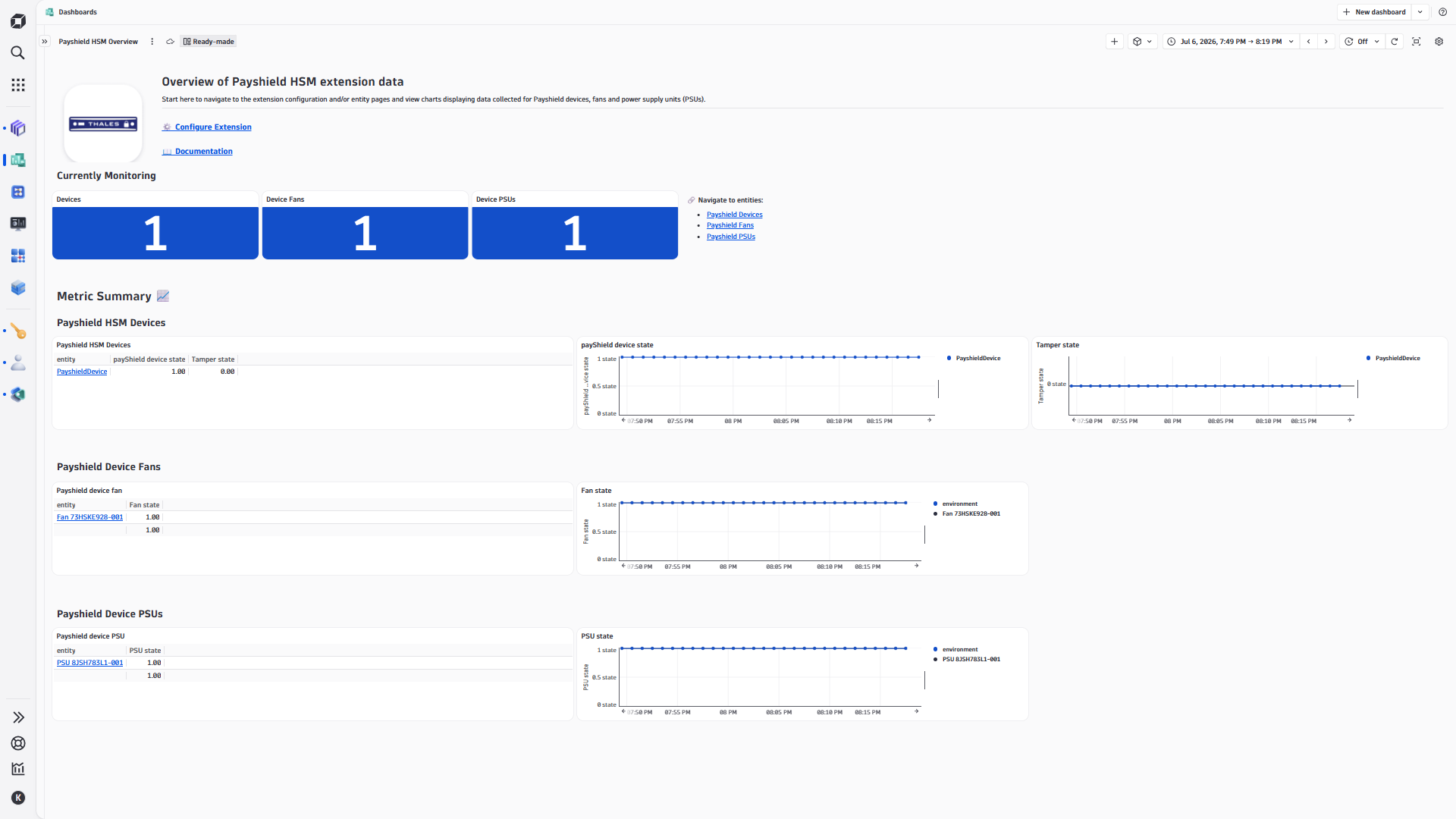
Task: Open the orange key app icon
Action: pyautogui.click(x=18, y=331)
